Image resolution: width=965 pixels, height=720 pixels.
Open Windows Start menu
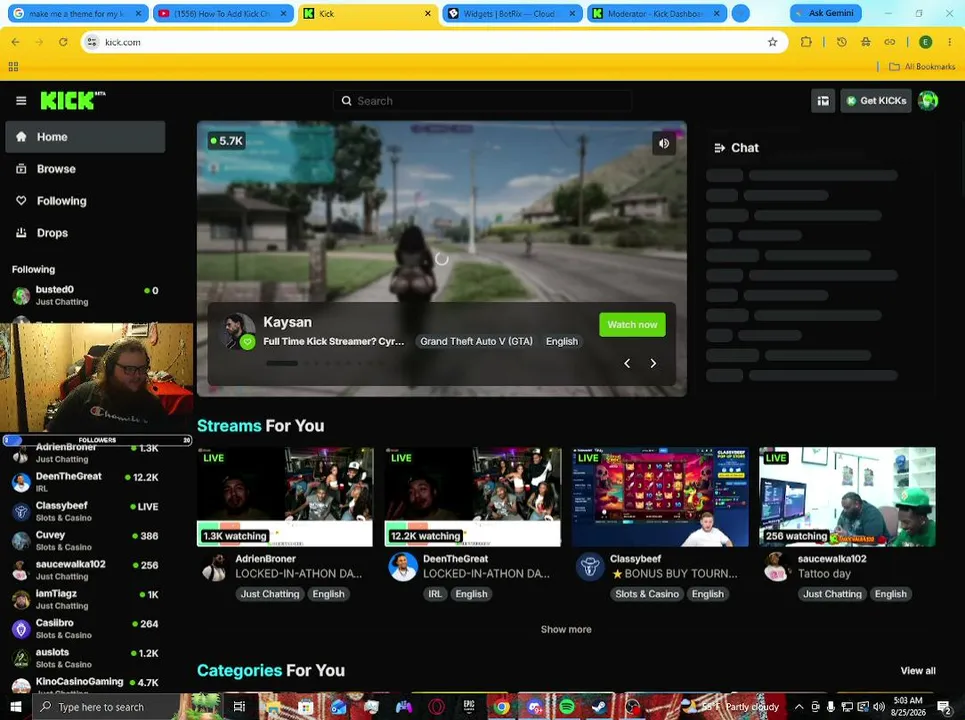[16, 706]
